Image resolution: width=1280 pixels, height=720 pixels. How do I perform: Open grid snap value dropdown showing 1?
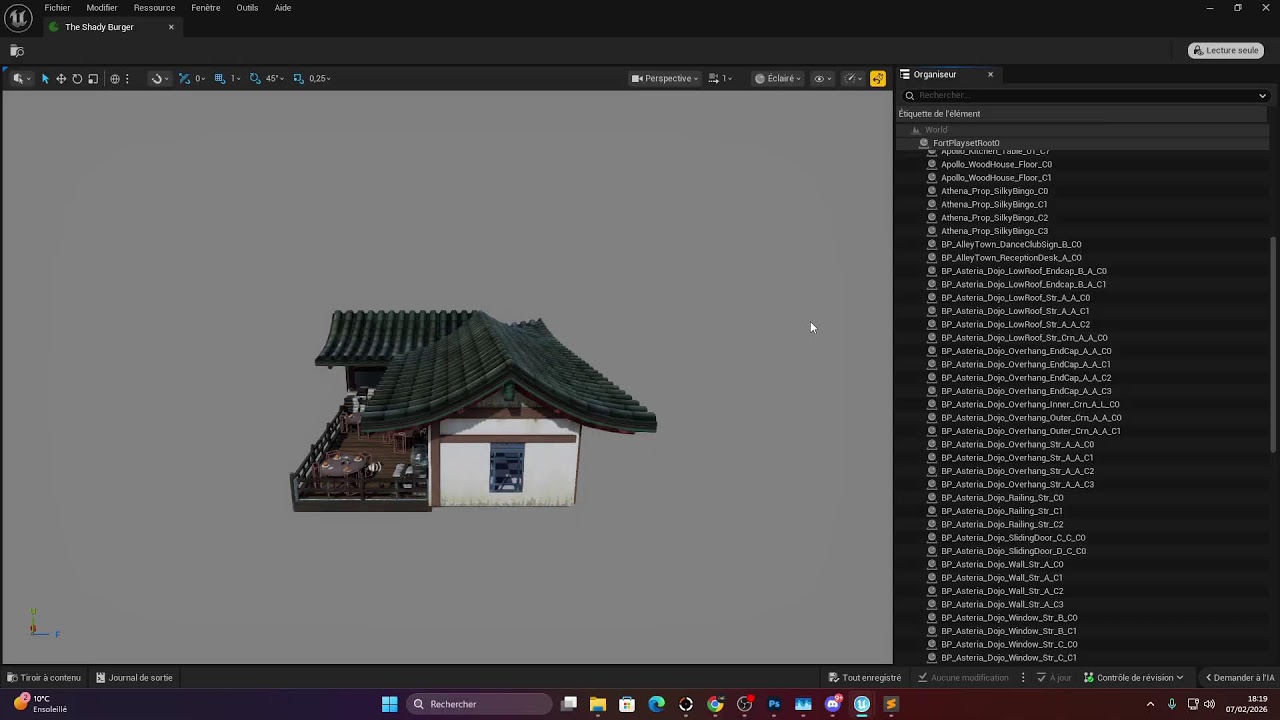pos(236,78)
